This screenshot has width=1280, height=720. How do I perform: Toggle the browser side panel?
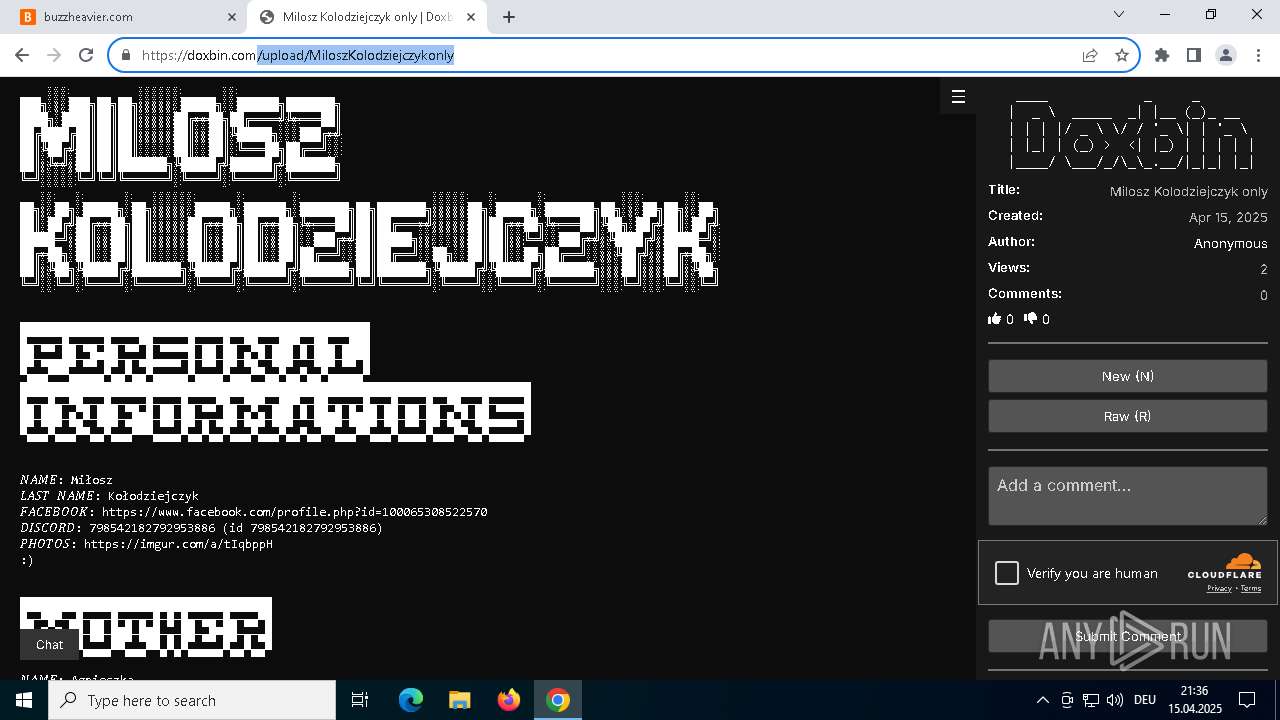1194,55
